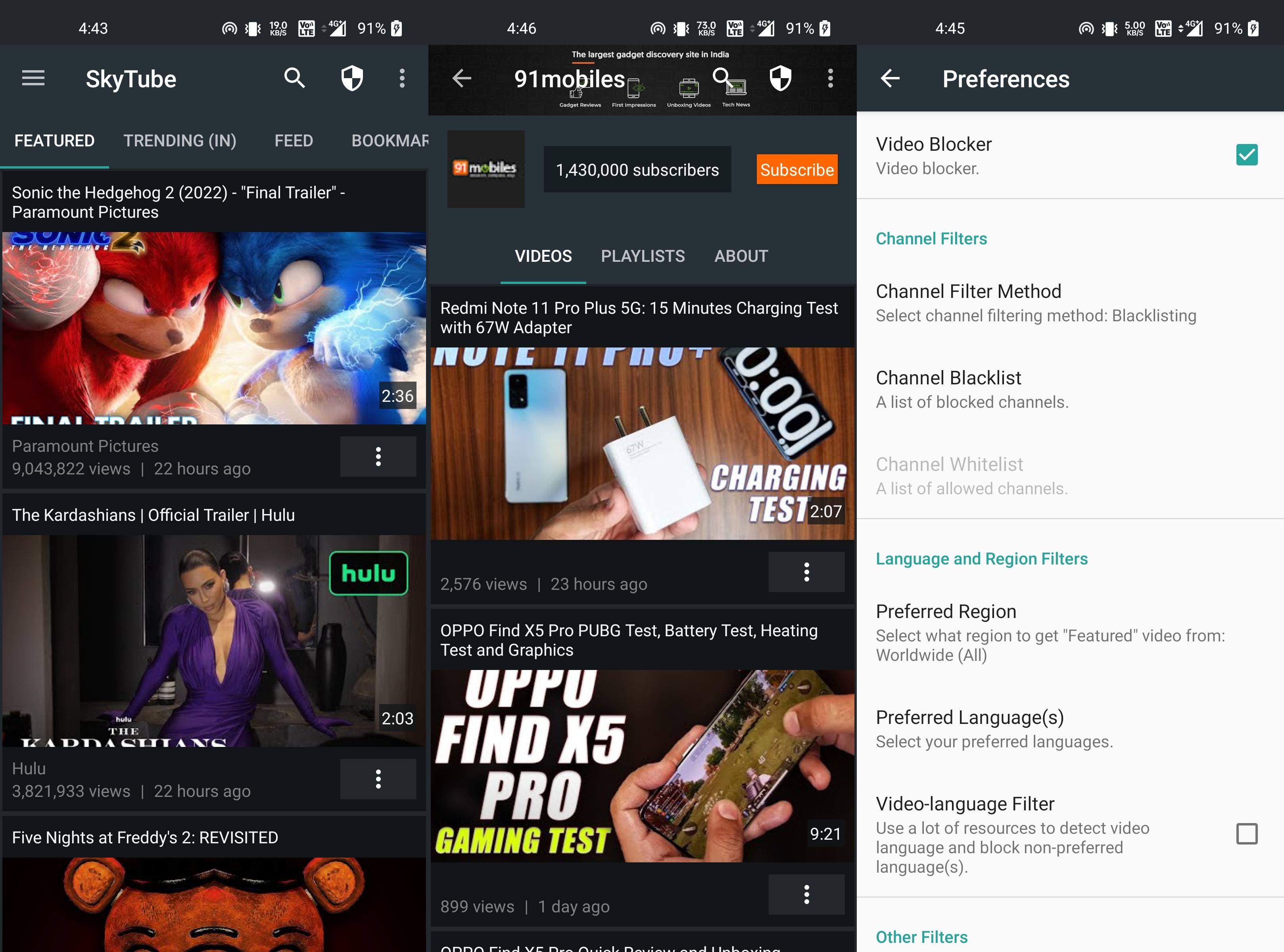Tap the Hulu channel name
1284x952 pixels.
28,768
